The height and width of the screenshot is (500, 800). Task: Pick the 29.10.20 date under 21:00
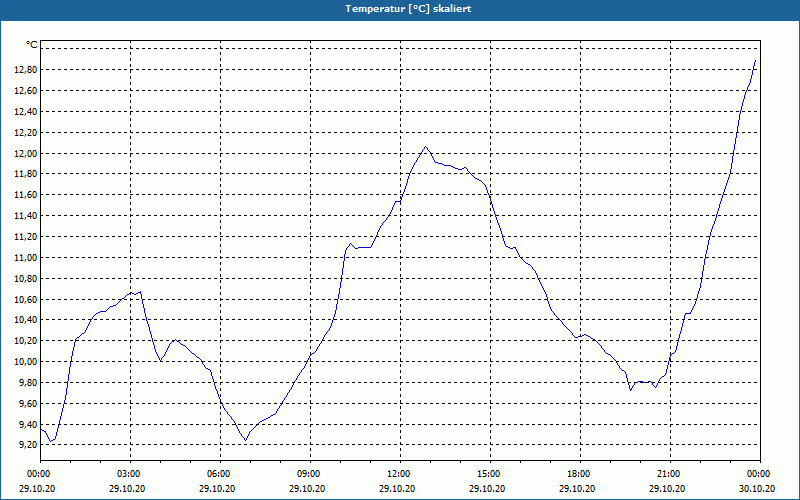(667, 488)
